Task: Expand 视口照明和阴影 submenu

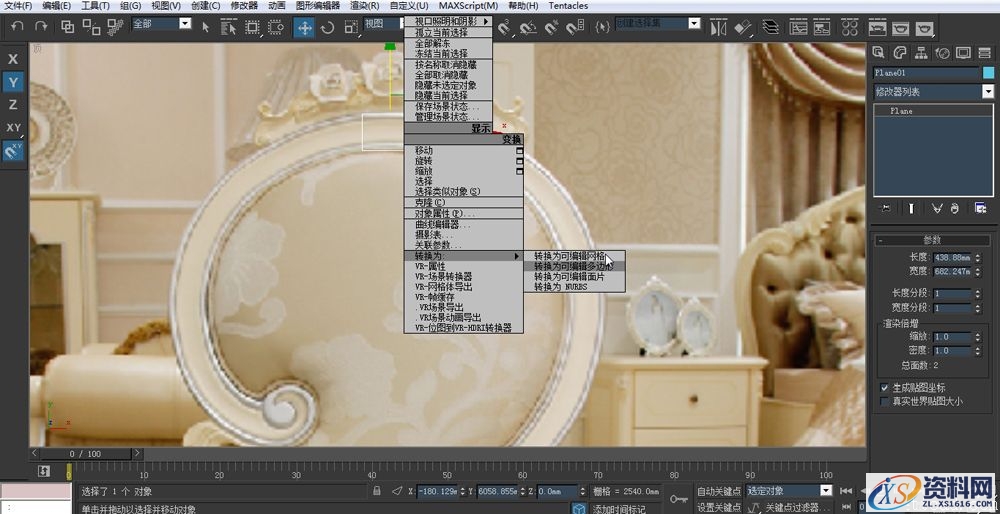Action: pyautogui.click(x=448, y=21)
